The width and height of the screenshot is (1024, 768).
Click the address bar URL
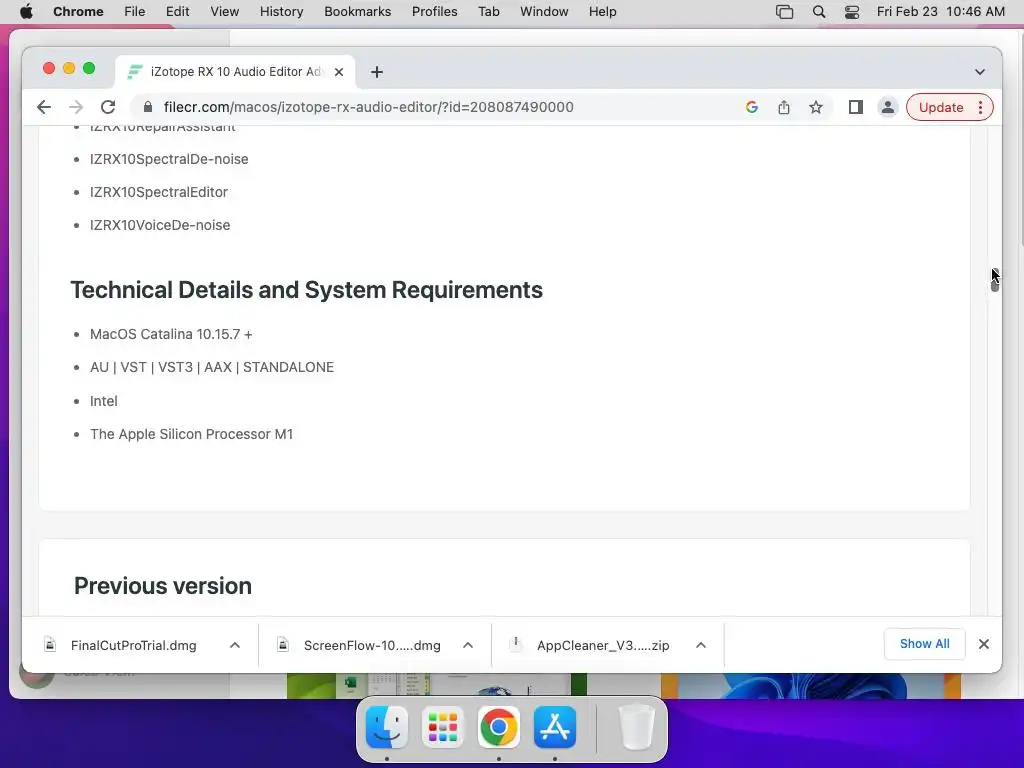(x=368, y=107)
